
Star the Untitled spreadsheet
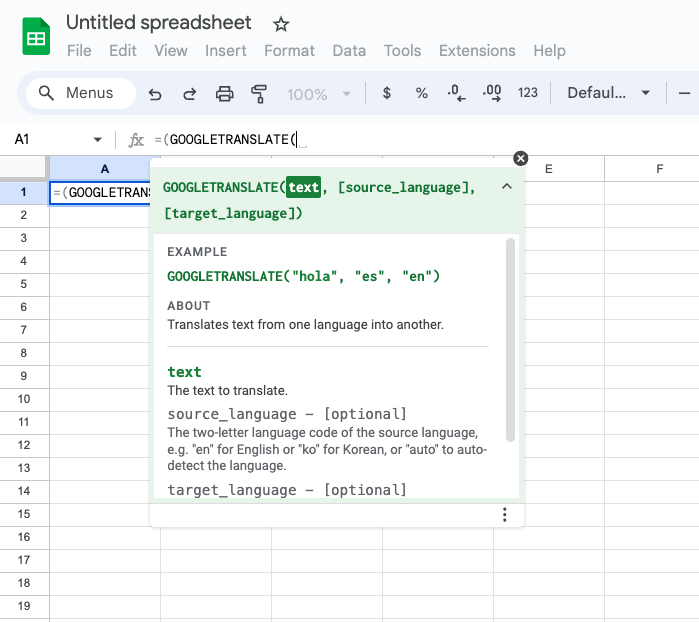pyautogui.click(x=281, y=24)
